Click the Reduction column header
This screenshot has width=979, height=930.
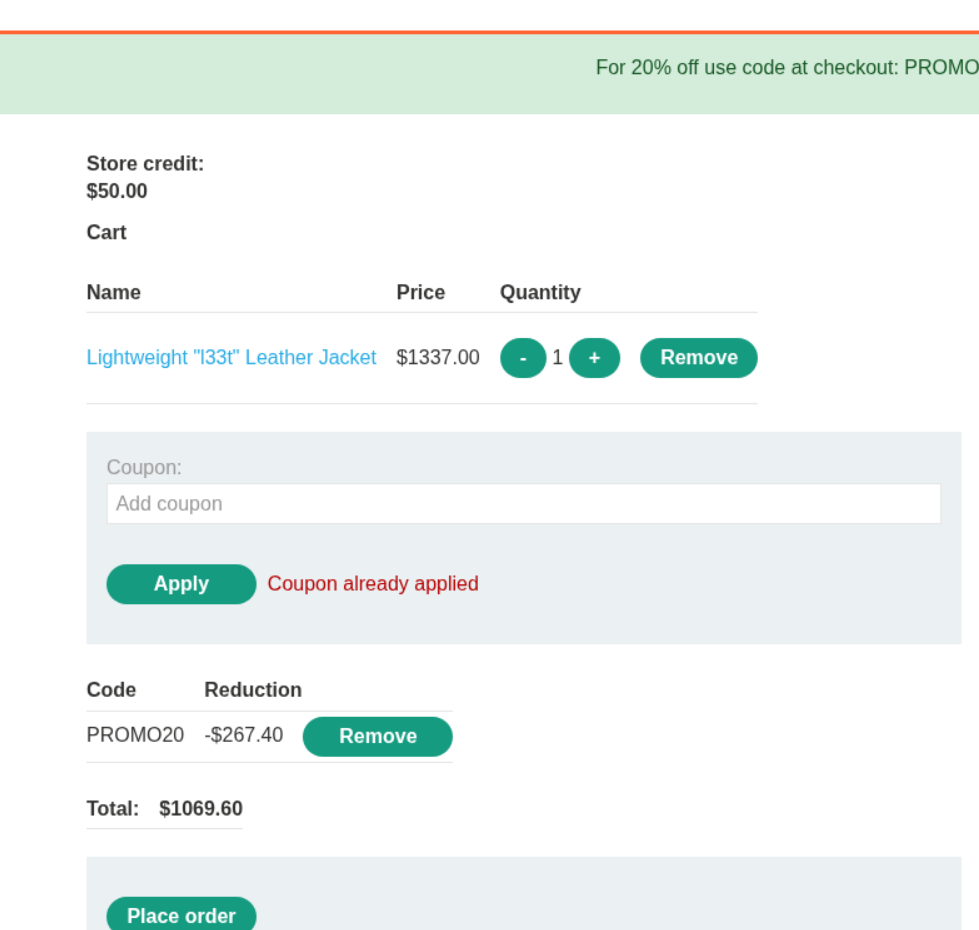(253, 690)
